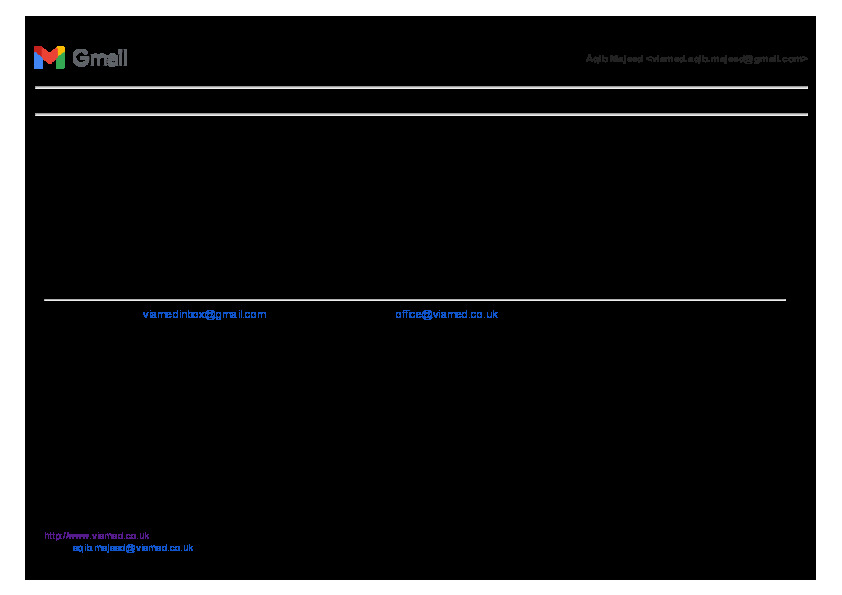Image resolution: width=842 pixels, height=595 pixels.
Task: Click the first horizontal rule below Gmail logo
Action: [x=420, y=88]
